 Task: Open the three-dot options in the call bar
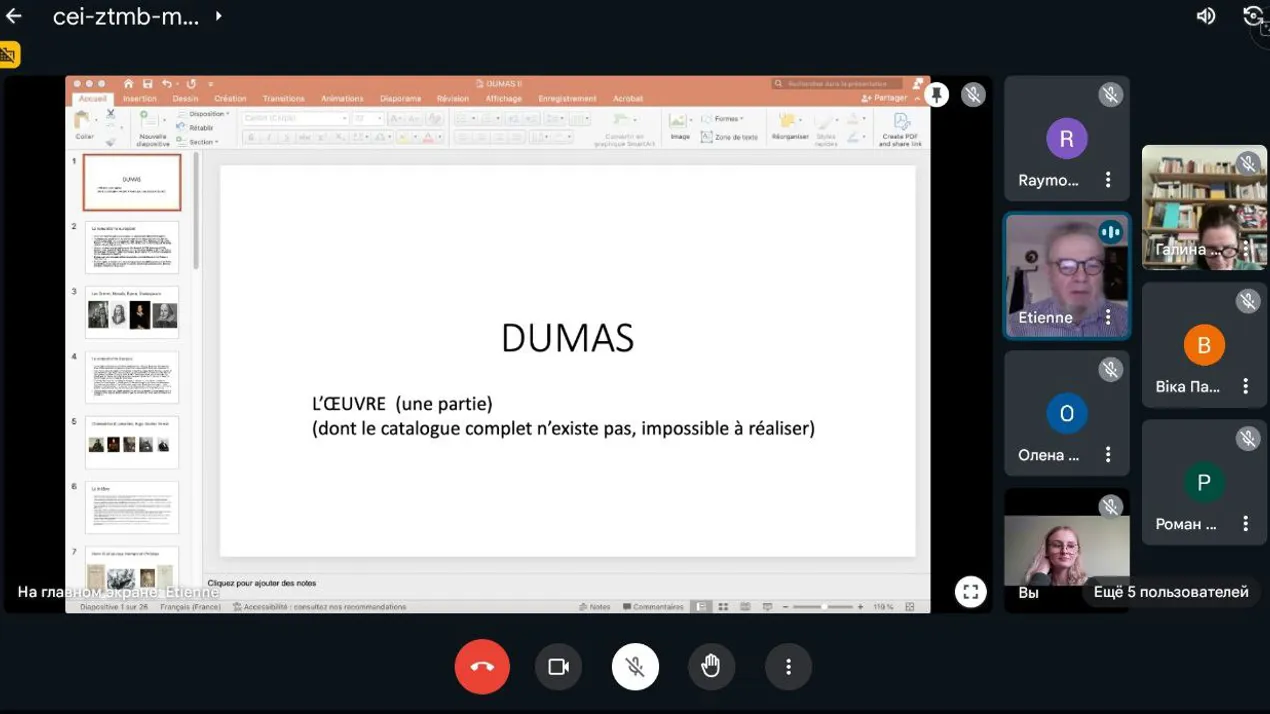(788, 666)
